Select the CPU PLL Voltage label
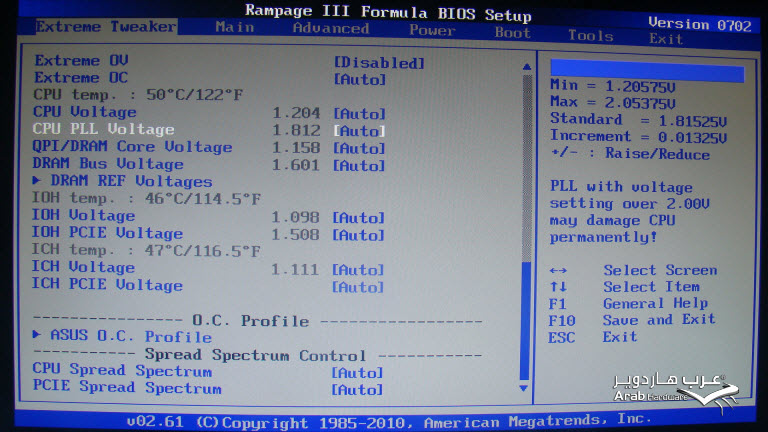768x432 pixels. tap(103, 129)
